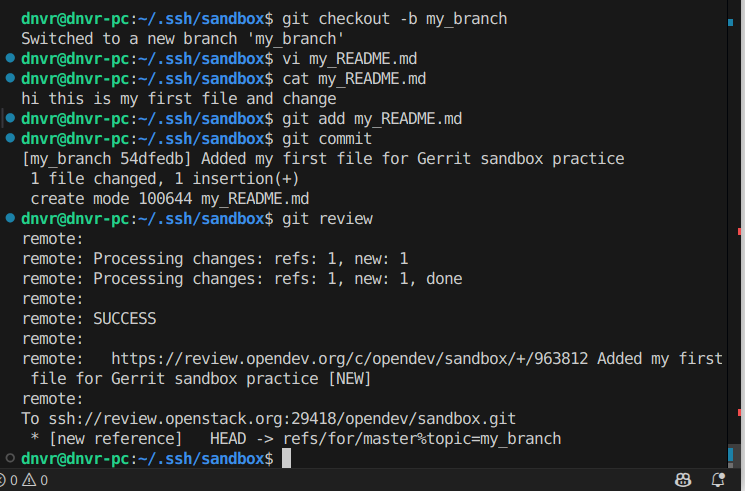Focus the terminal cursor at the last prompt
Image resolution: width=745 pixels, height=491 pixels.
click(x=286, y=458)
